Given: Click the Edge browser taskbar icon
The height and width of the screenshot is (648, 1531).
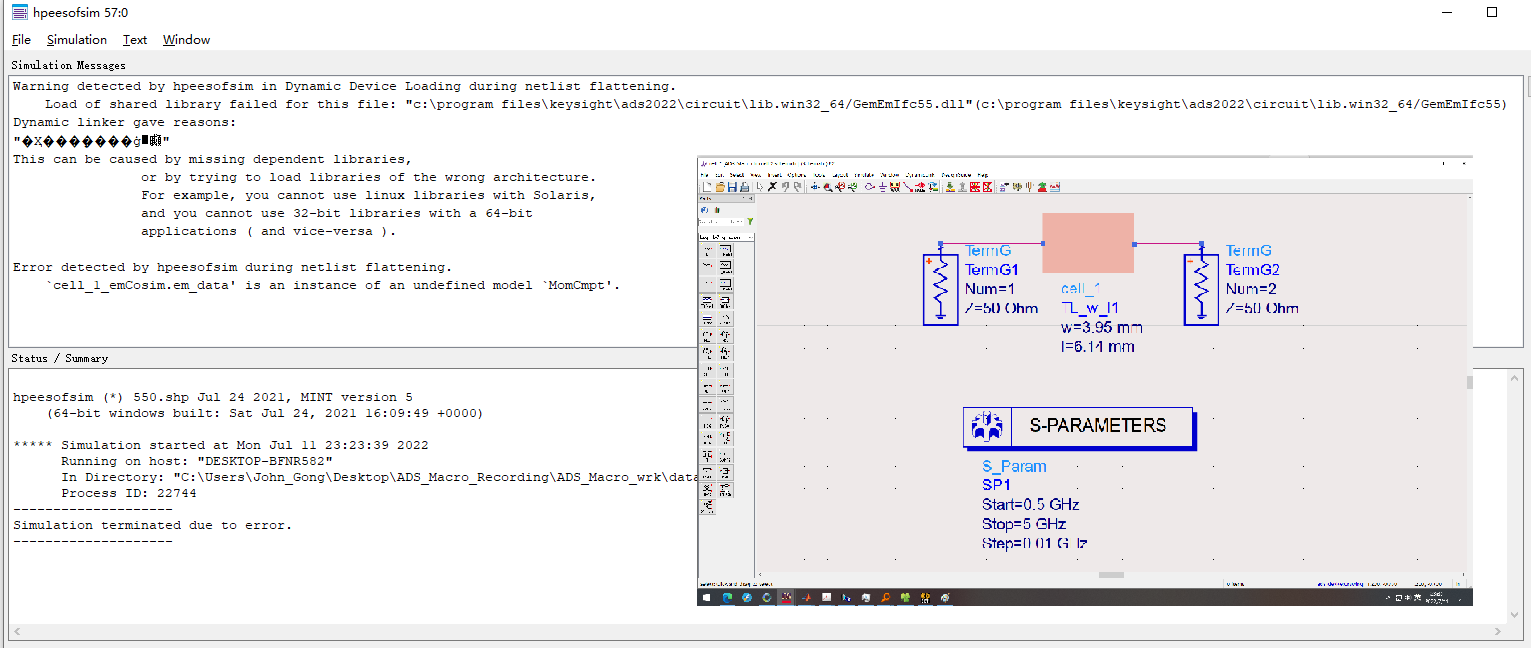Looking at the screenshot, I should click(727, 597).
